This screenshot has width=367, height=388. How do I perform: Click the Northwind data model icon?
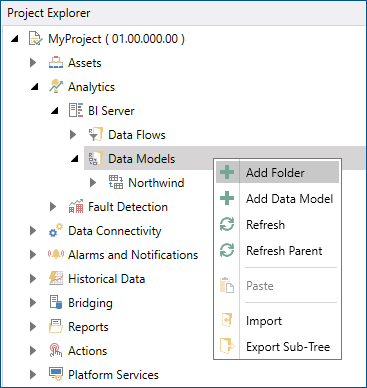(x=116, y=183)
